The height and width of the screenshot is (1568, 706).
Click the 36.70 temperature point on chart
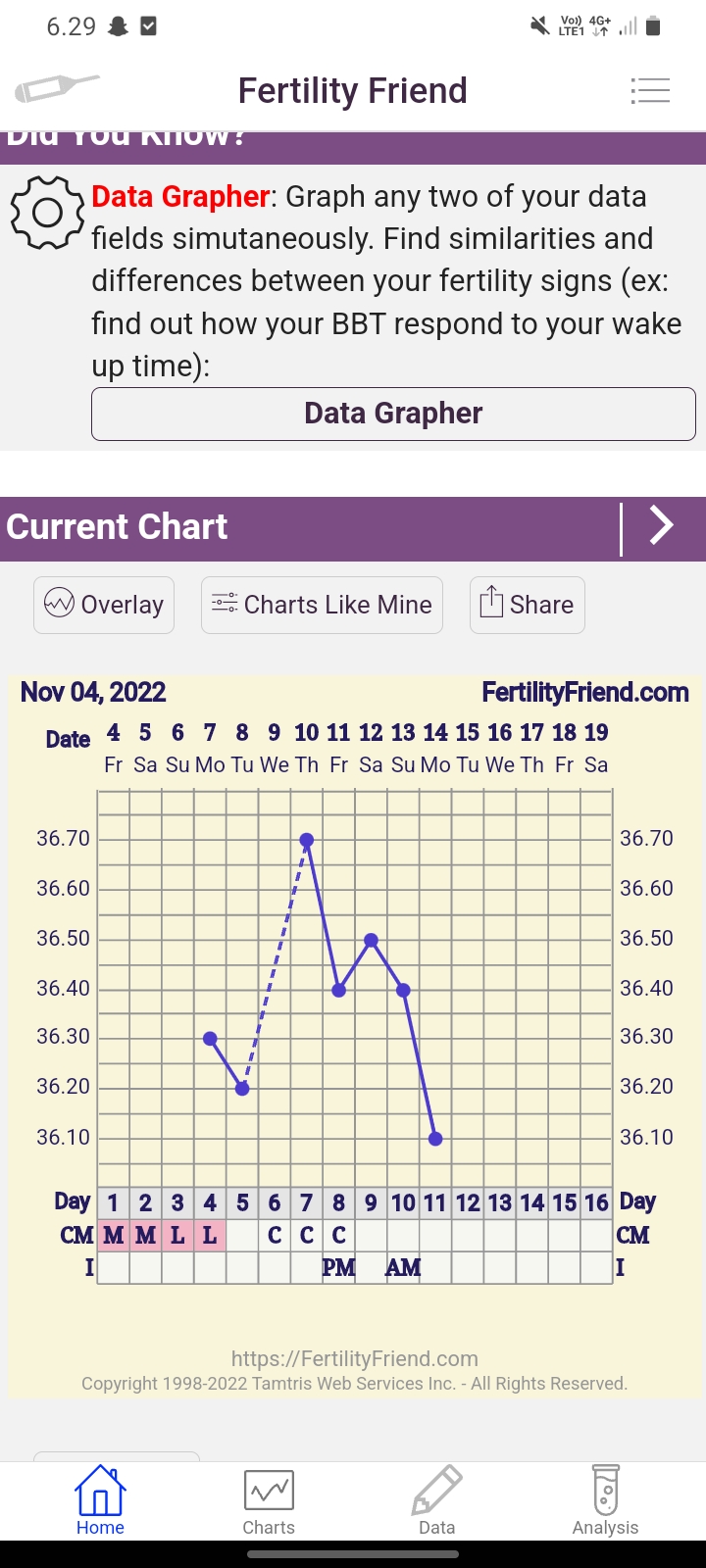pos(307,840)
